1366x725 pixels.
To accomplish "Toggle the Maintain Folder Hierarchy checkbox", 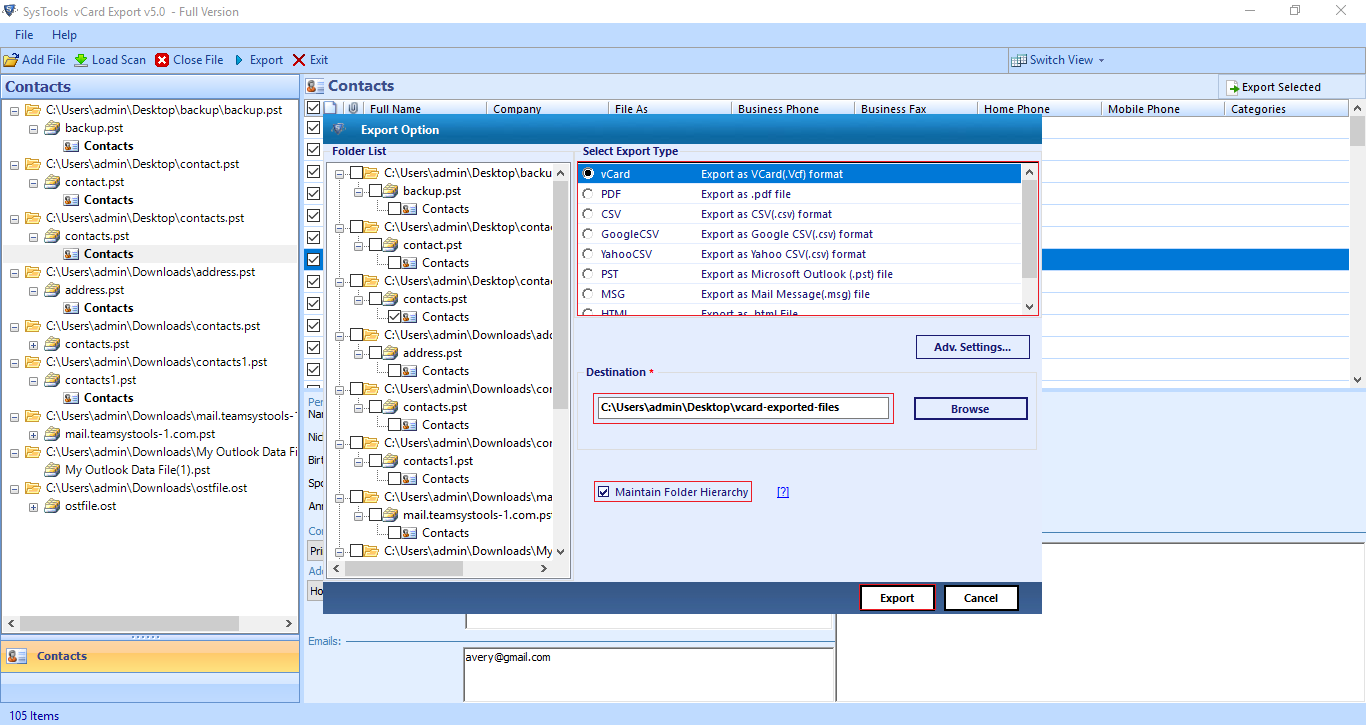I will [603, 492].
